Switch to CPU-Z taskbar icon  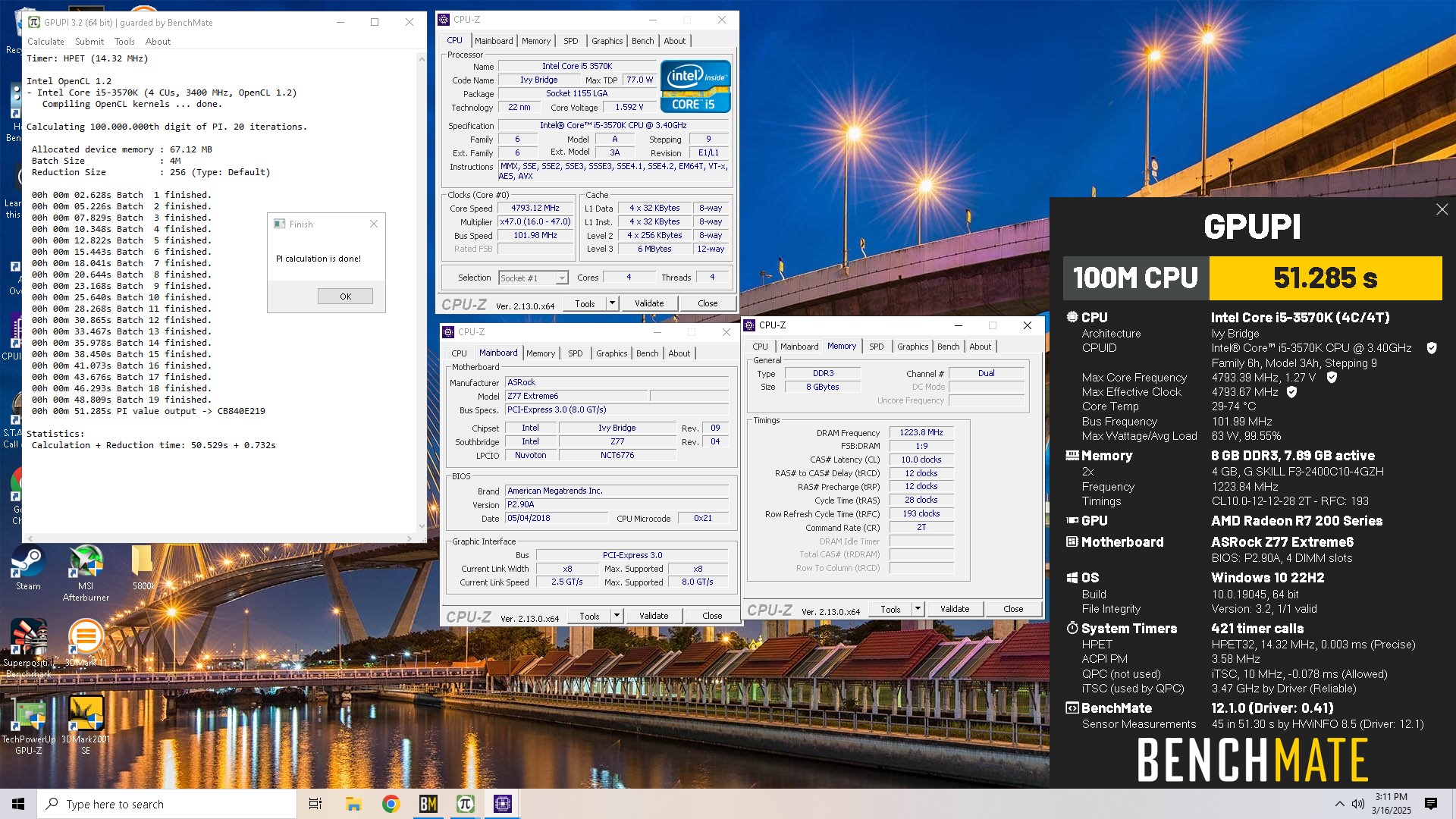pyautogui.click(x=502, y=804)
